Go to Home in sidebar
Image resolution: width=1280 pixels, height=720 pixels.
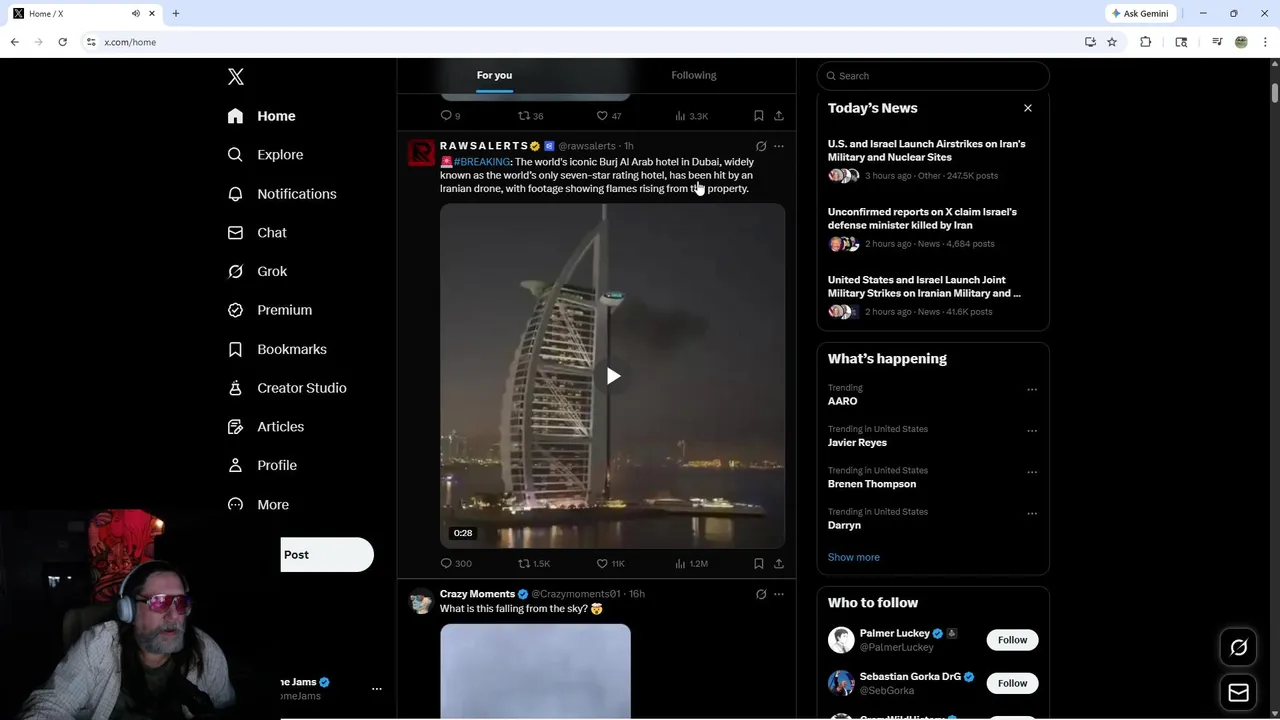point(261,116)
